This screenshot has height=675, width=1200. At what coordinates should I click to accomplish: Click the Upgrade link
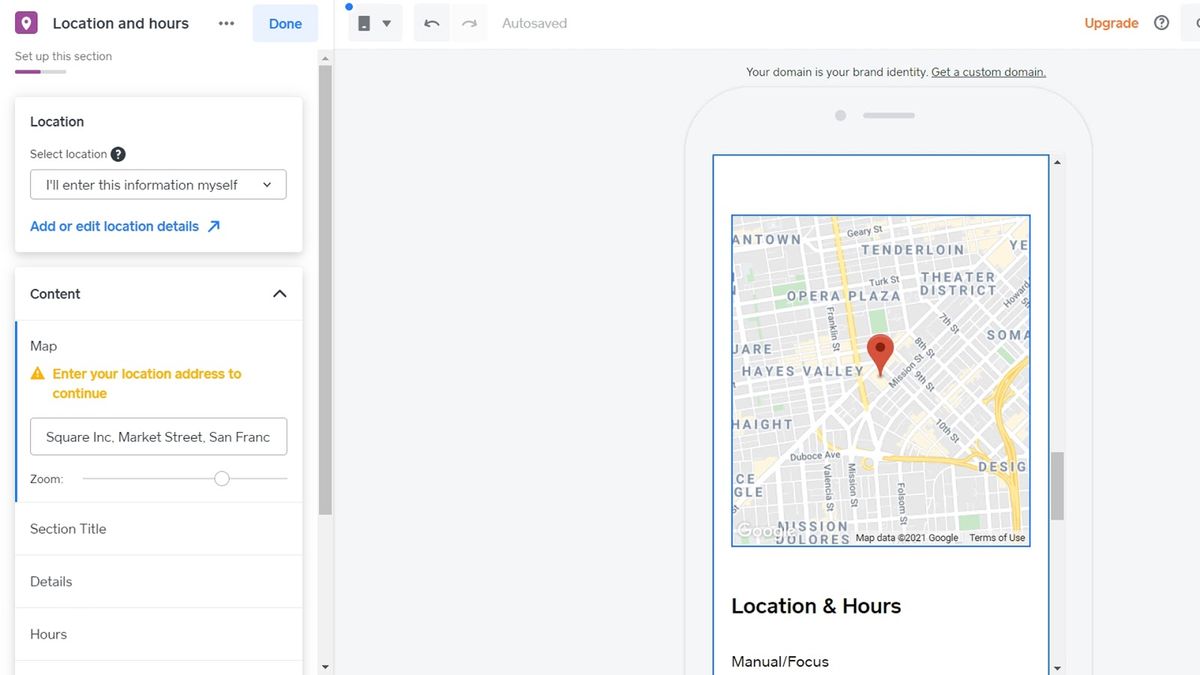click(1110, 22)
